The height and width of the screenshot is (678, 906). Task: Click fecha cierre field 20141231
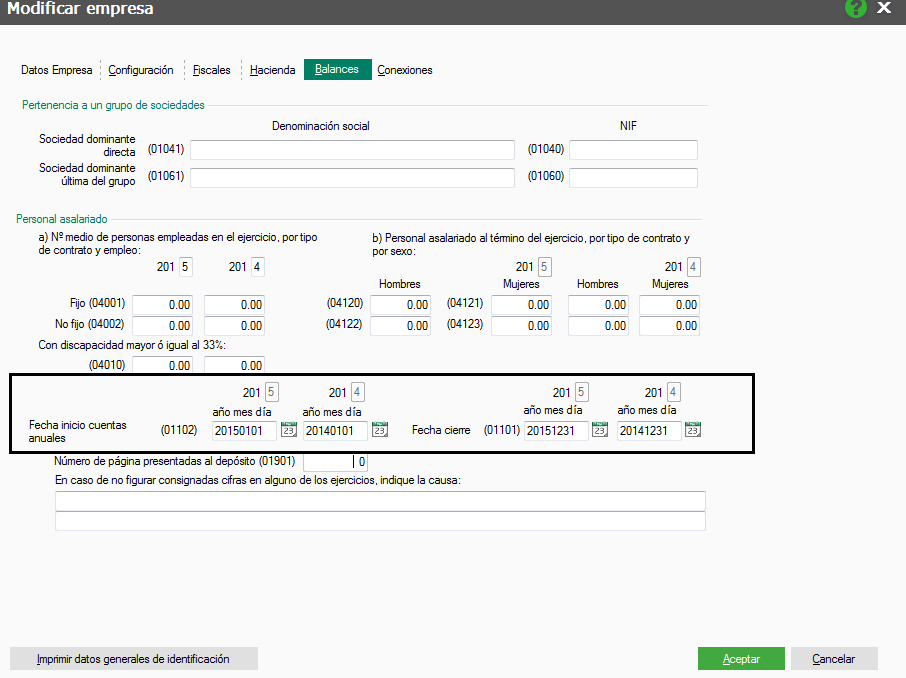(649, 431)
